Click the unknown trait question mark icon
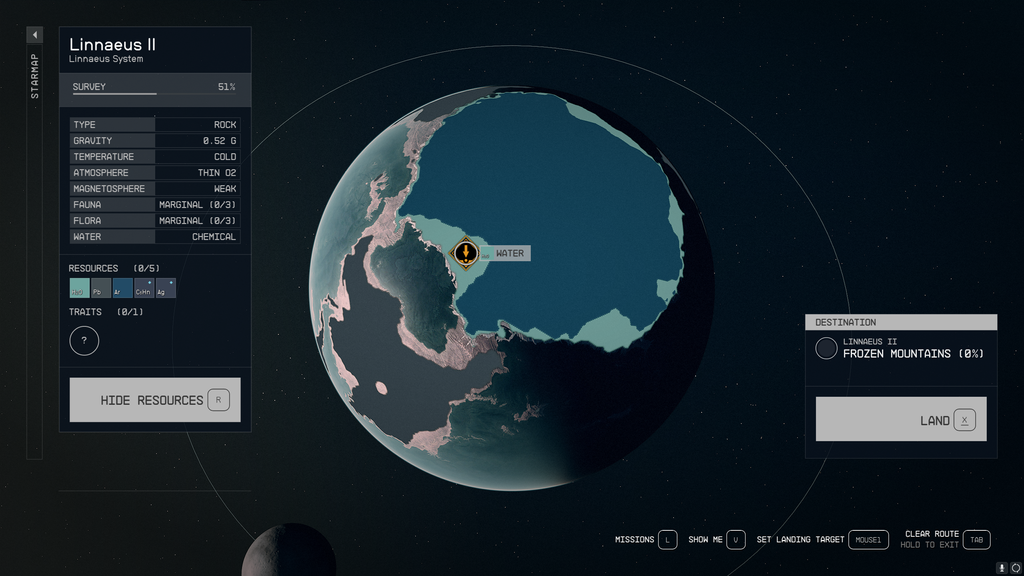The height and width of the screenshot is (576, 1024). coord(84,341)
